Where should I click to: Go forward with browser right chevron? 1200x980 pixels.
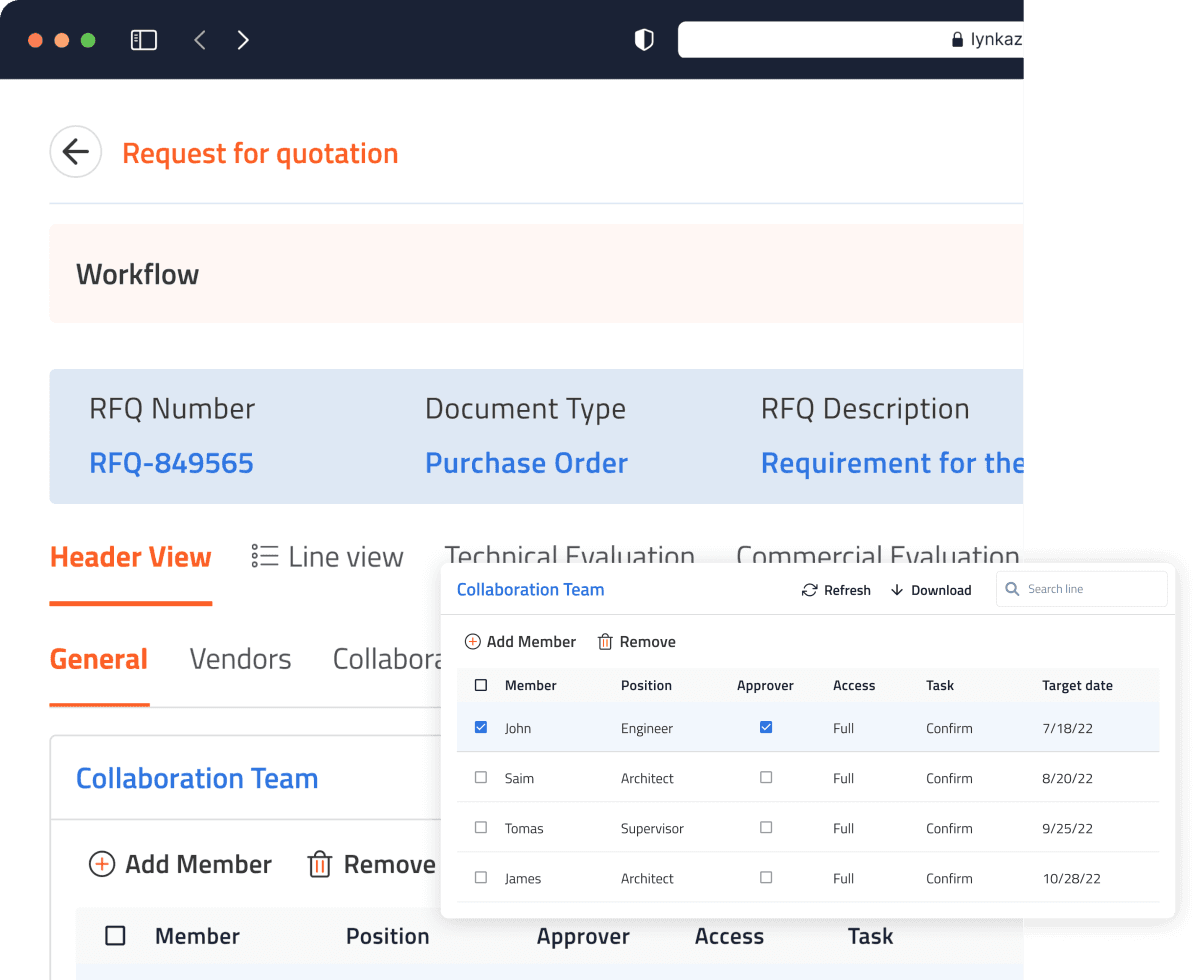coord(243,40)
